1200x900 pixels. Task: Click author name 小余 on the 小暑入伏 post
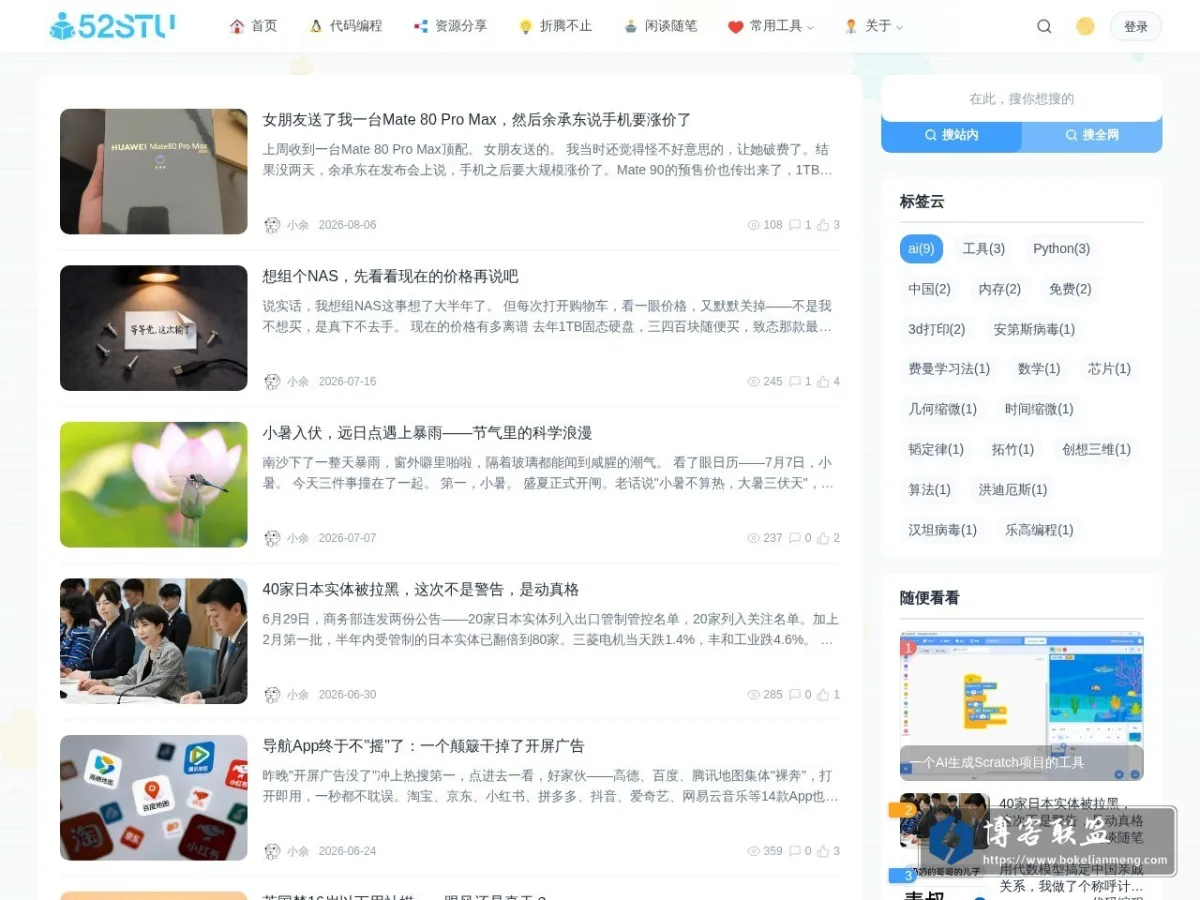click(x=298, y=538)
